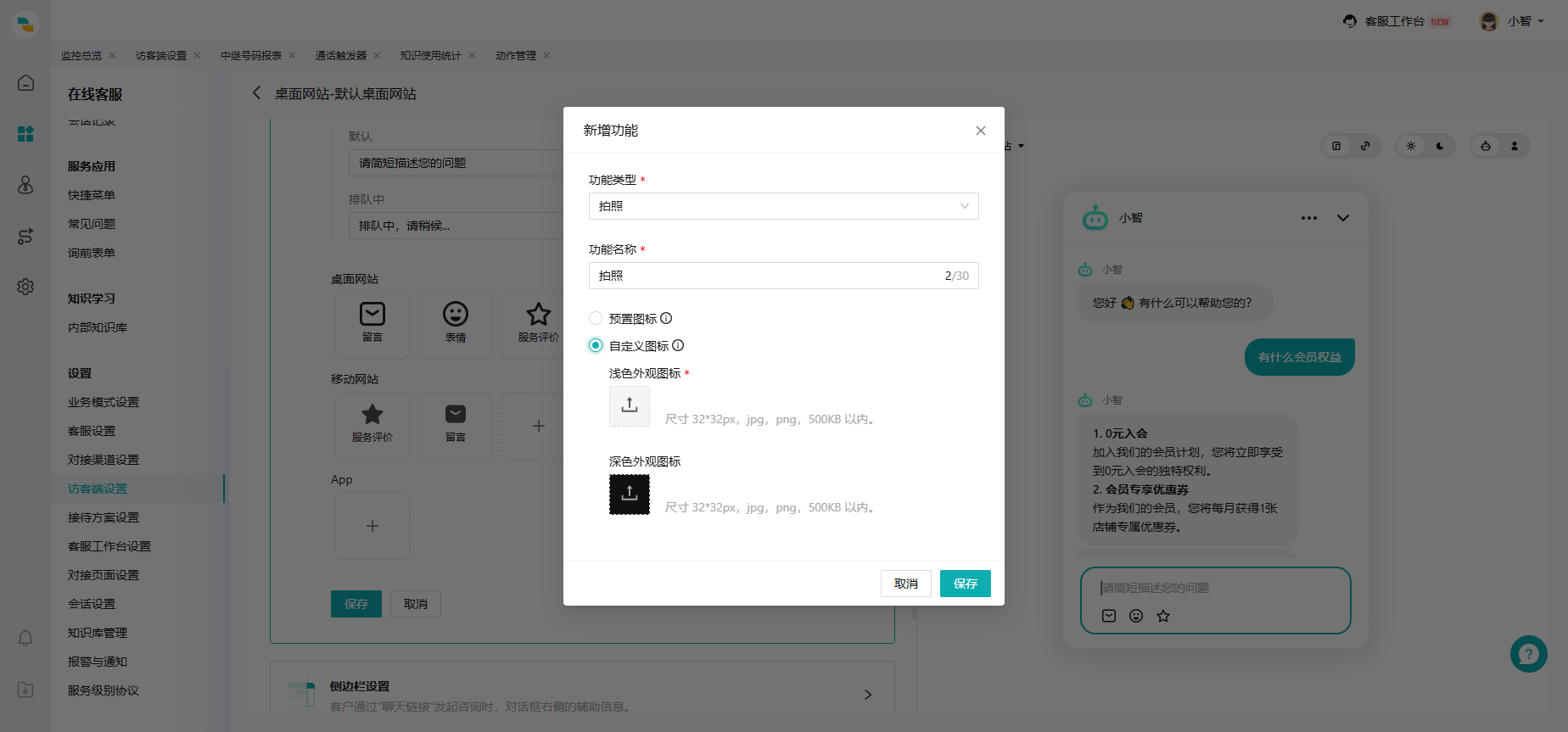This screenshot has height=732, width=1568.
Task: Open 会话设置 in sidebar menu
Action: 92,604
